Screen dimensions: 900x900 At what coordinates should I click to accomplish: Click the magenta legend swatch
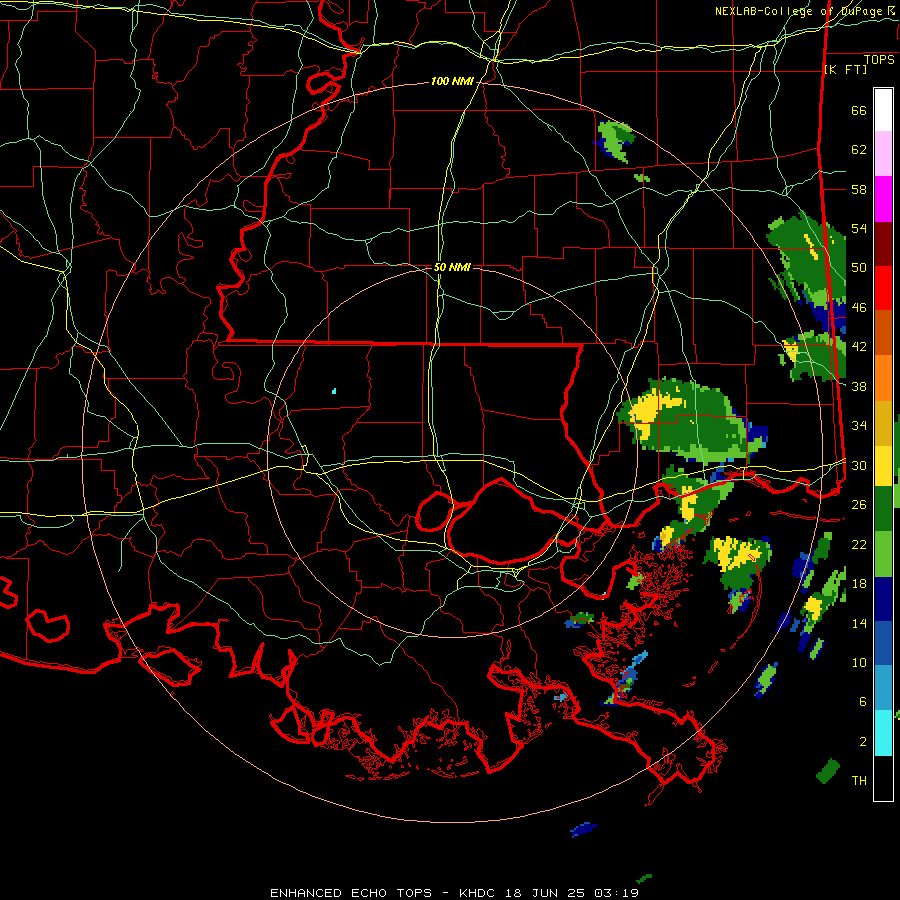[x=883, y=199]
